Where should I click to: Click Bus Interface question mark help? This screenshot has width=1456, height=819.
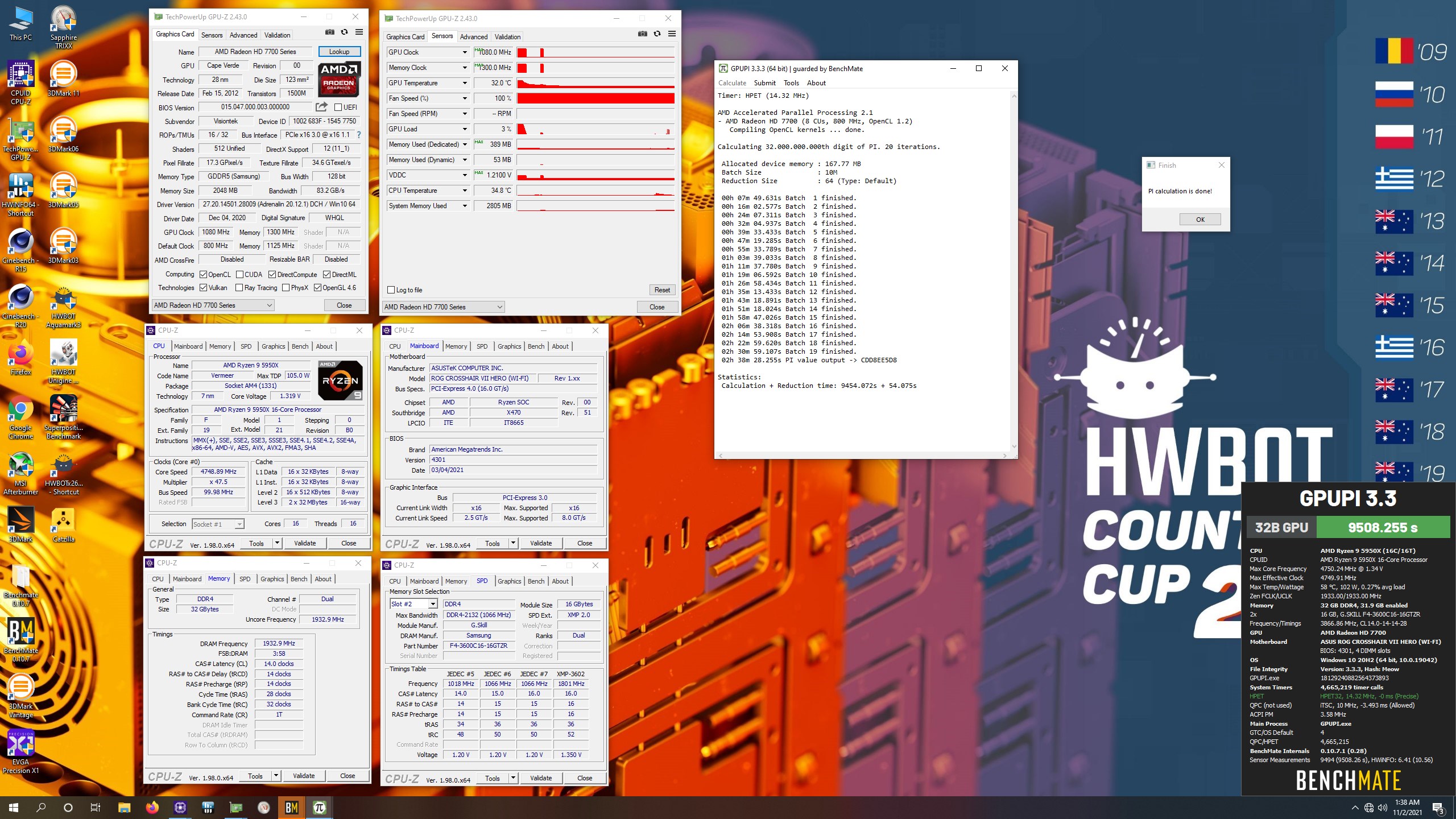(x=358, y=135)
